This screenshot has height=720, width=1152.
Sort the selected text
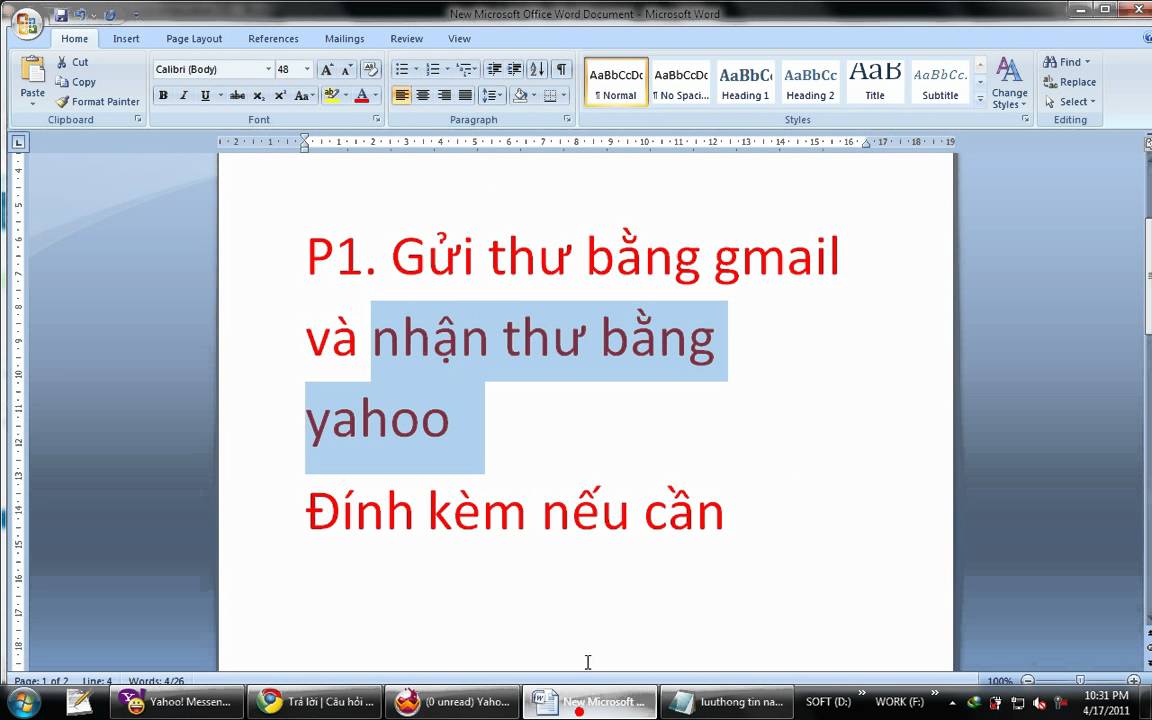pyautogui.click(x=538, y=69)
